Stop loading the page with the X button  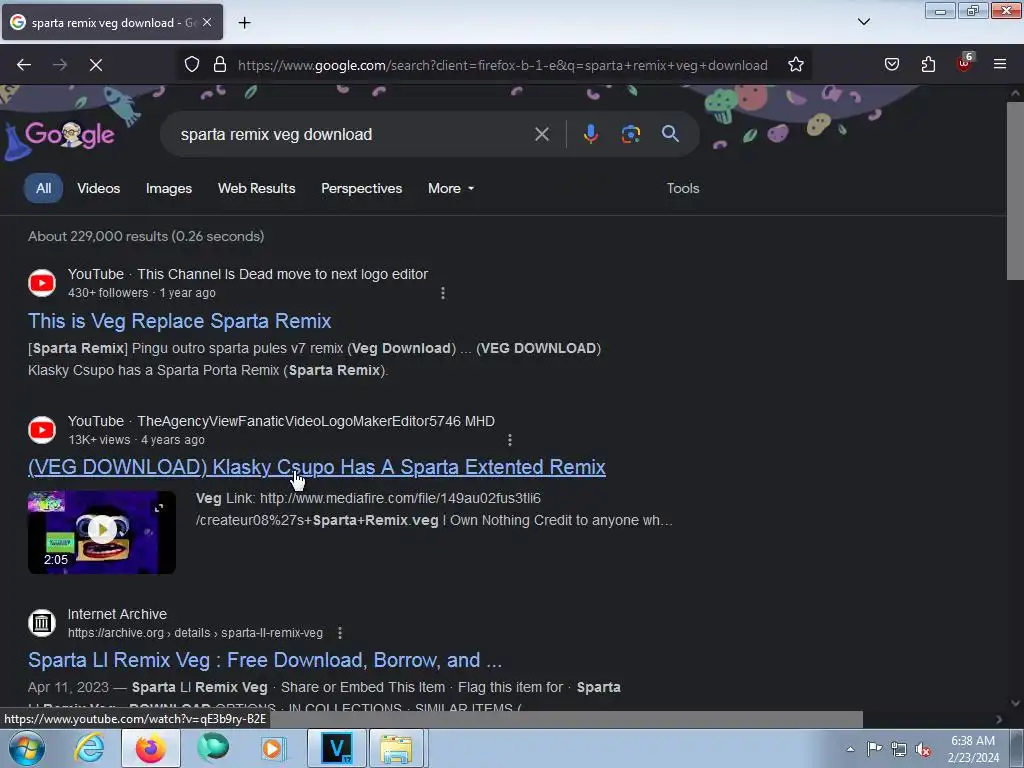[96, 65]
